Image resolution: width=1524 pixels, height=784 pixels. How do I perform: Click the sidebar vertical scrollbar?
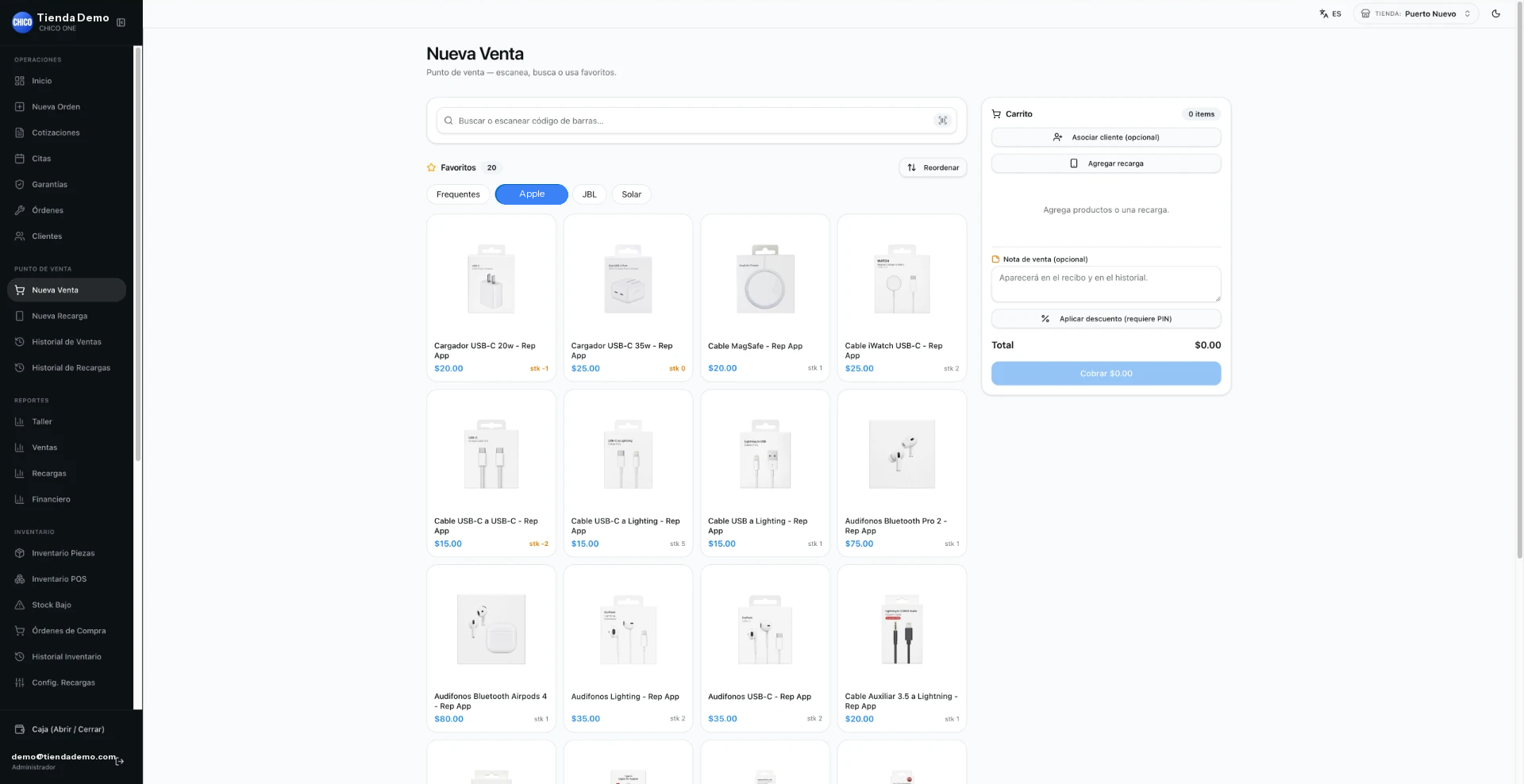tap(138, 254)
